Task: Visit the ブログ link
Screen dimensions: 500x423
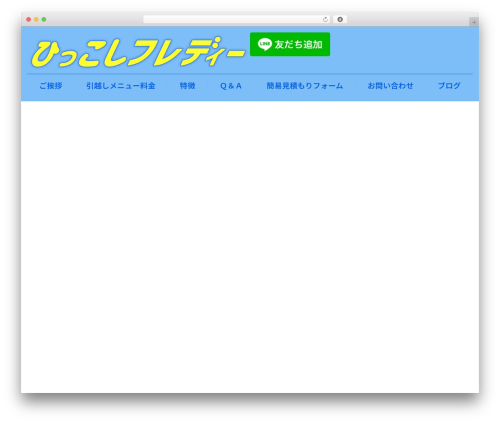Action: click(449, 86)
